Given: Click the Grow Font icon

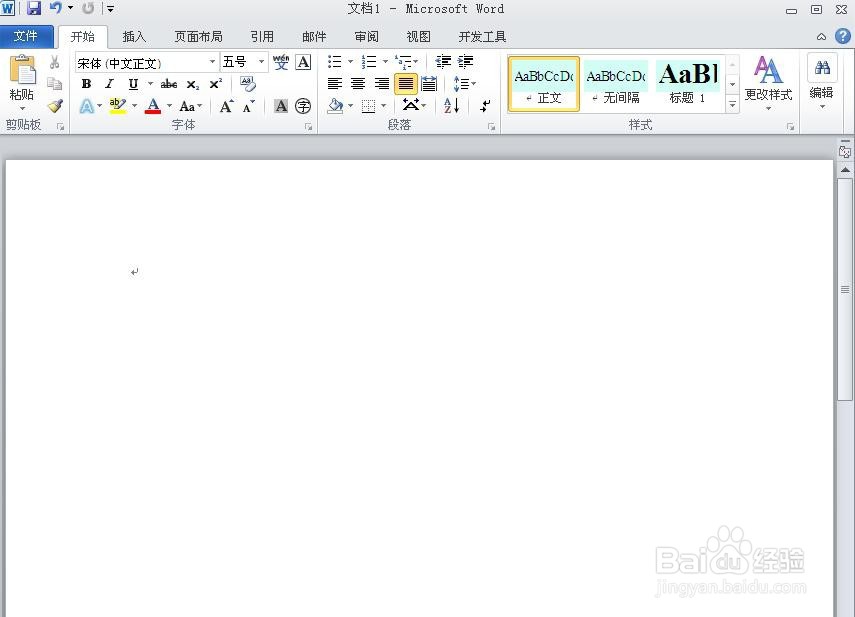Looking at the screenshot, I should point(226,106).
